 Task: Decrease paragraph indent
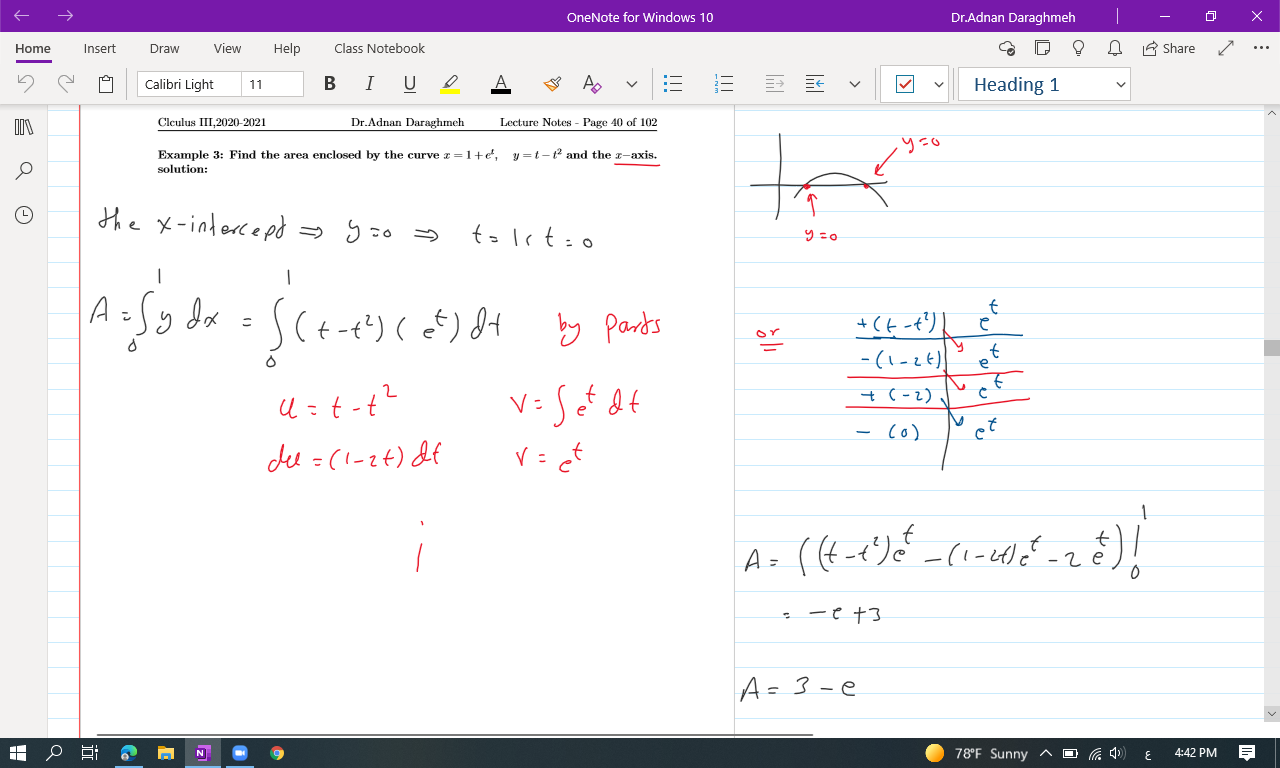[815, 84]
